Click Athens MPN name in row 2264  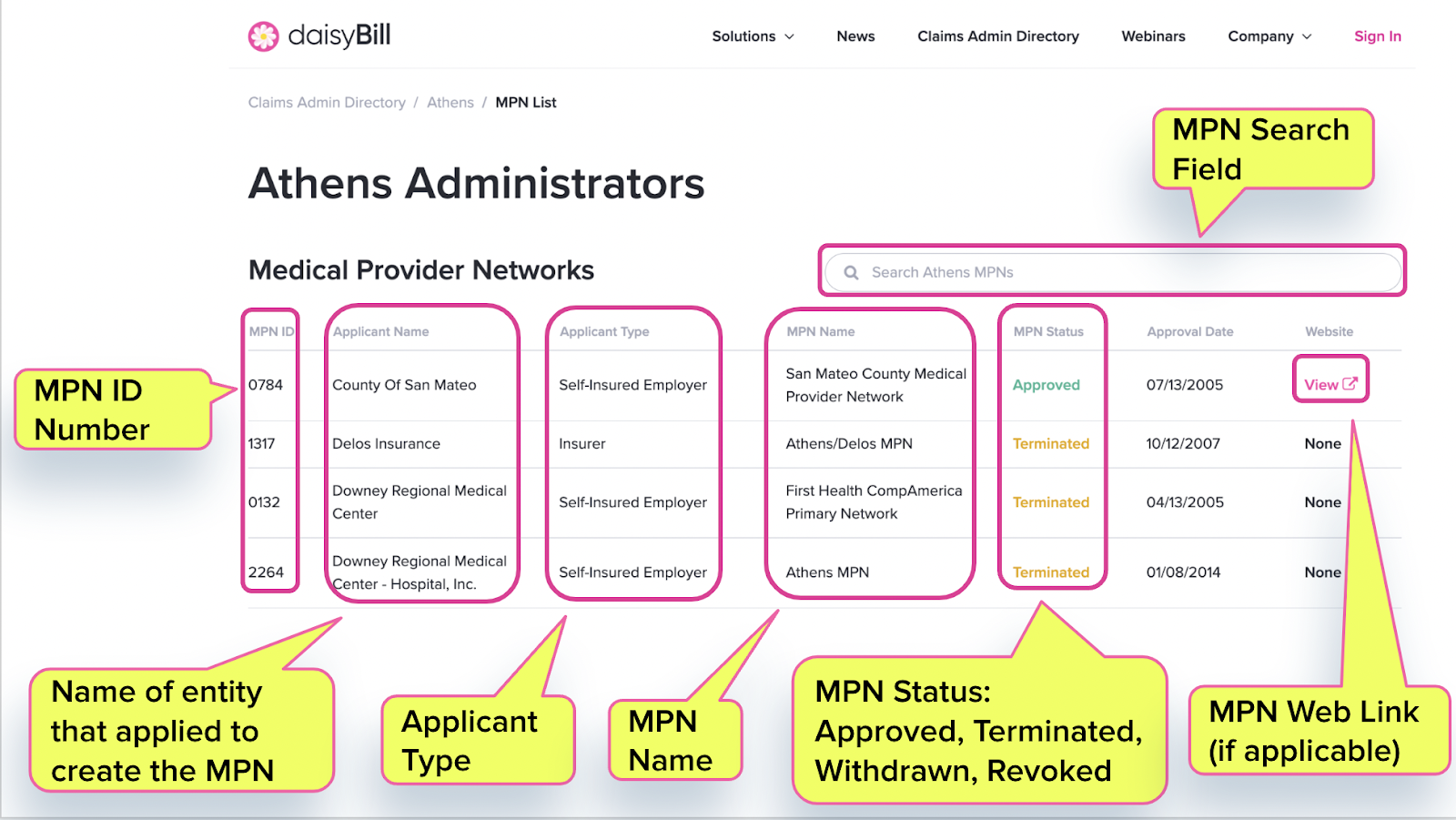pyautogui.click(x=827, y=572)
